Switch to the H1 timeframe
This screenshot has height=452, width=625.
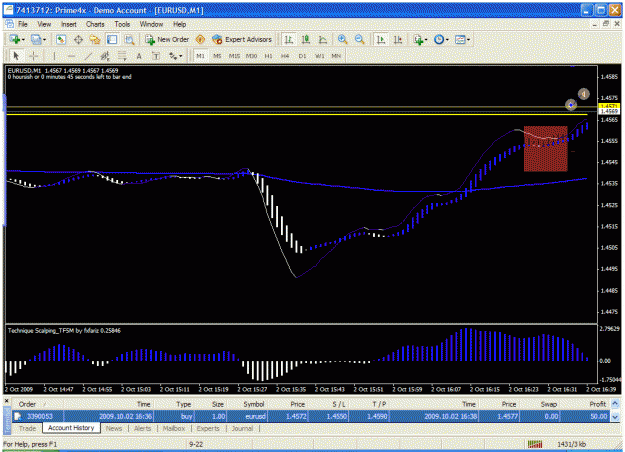(x=268, y=56)
